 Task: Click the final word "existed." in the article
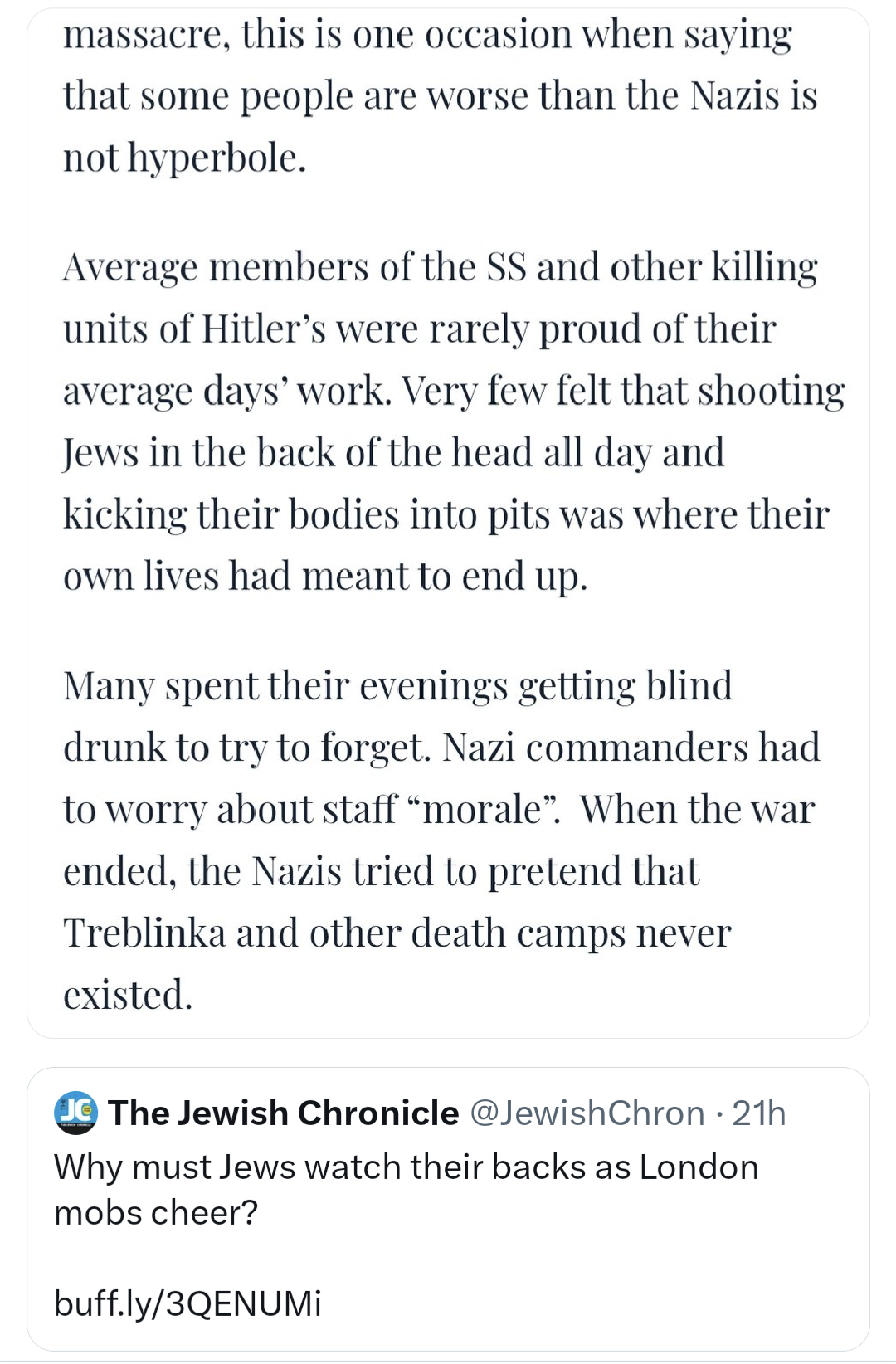(128, 995)
